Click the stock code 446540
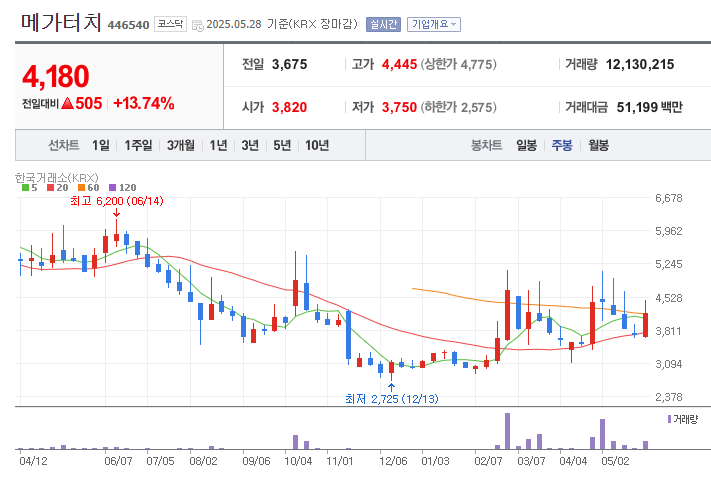The image size is (711, 502). pos(128,25)
